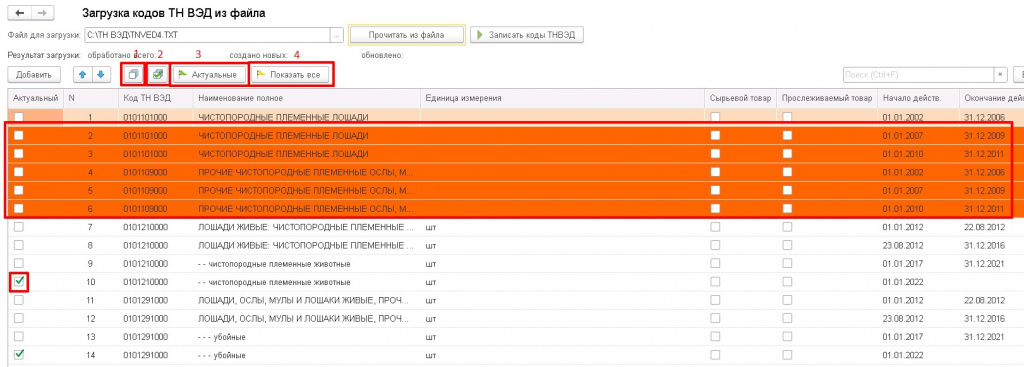Select '- - чистопородные племенные животные' in row 10
The height and width of the screenshot is (367, 1024).
(274, 282)
